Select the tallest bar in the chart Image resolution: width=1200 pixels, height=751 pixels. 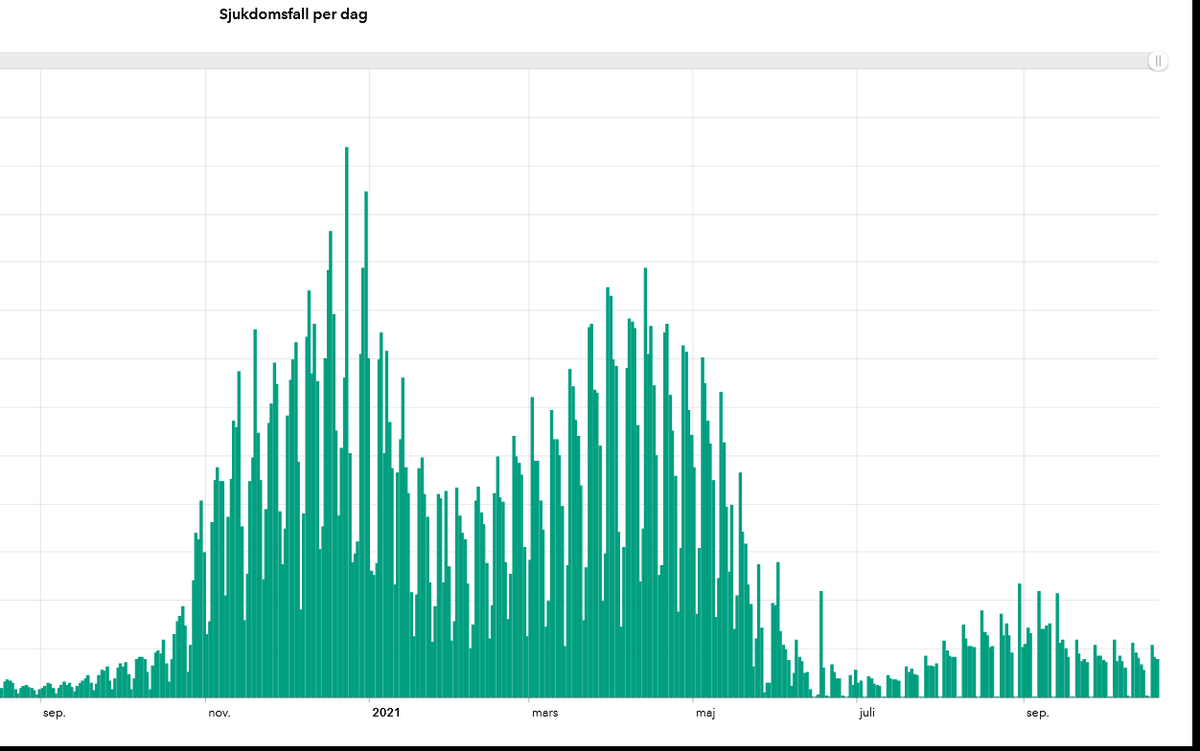coord(346,422)
